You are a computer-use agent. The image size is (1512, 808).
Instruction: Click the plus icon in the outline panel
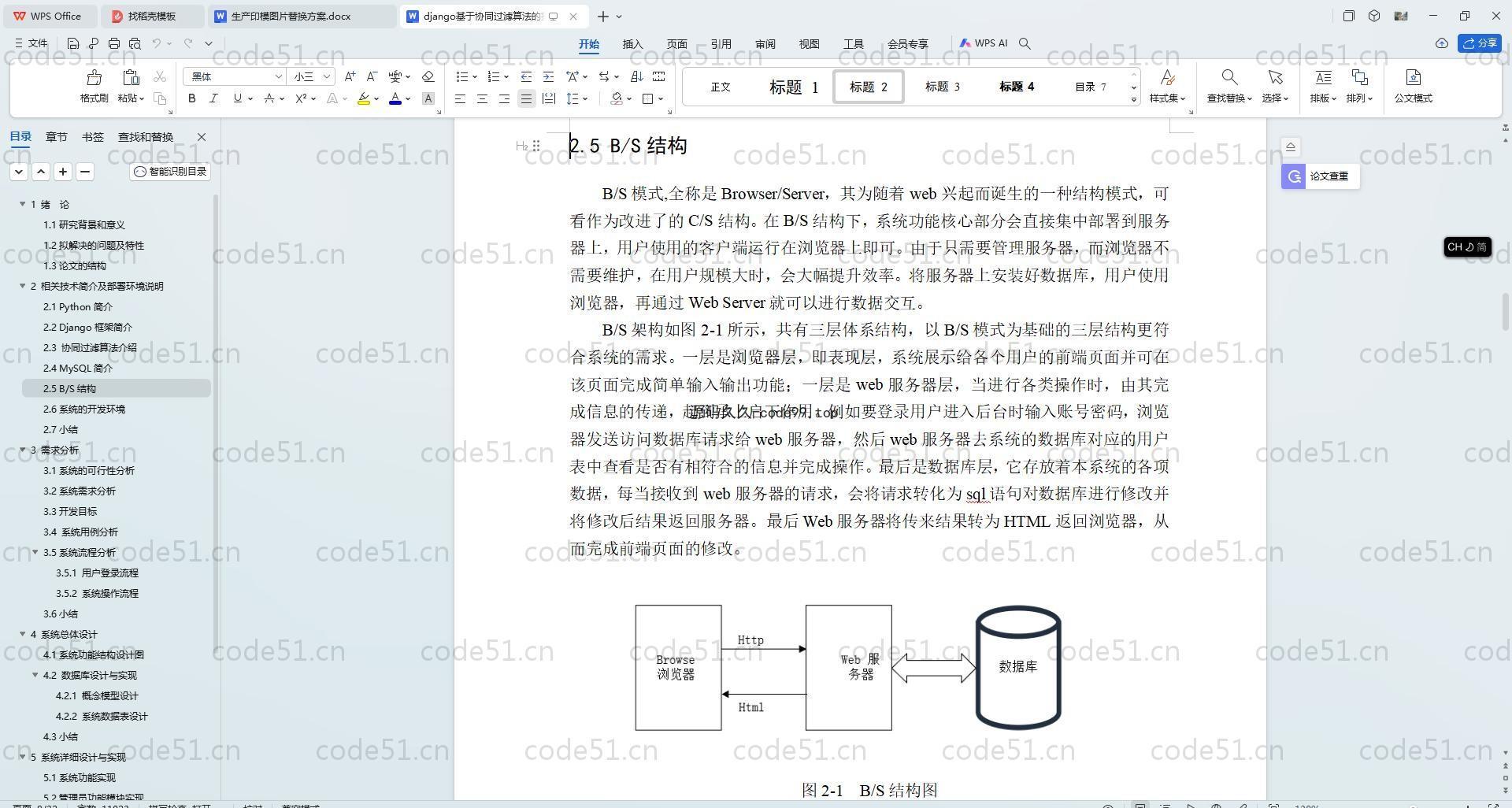(63, 171)
